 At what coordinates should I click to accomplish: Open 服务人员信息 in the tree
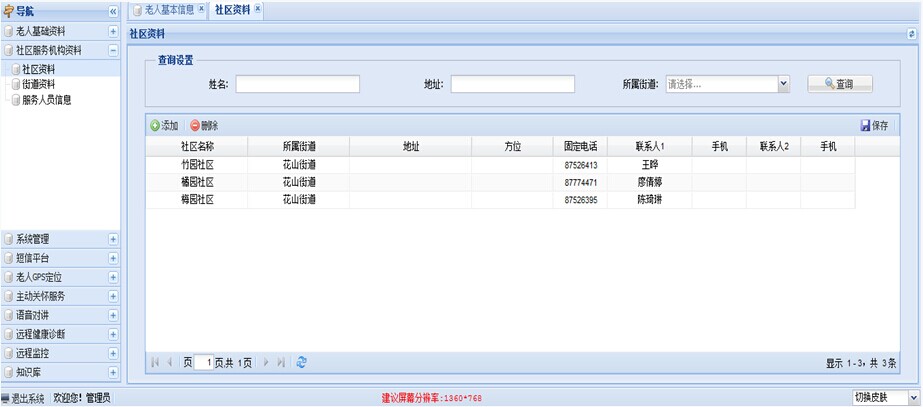tap(46, 100)
